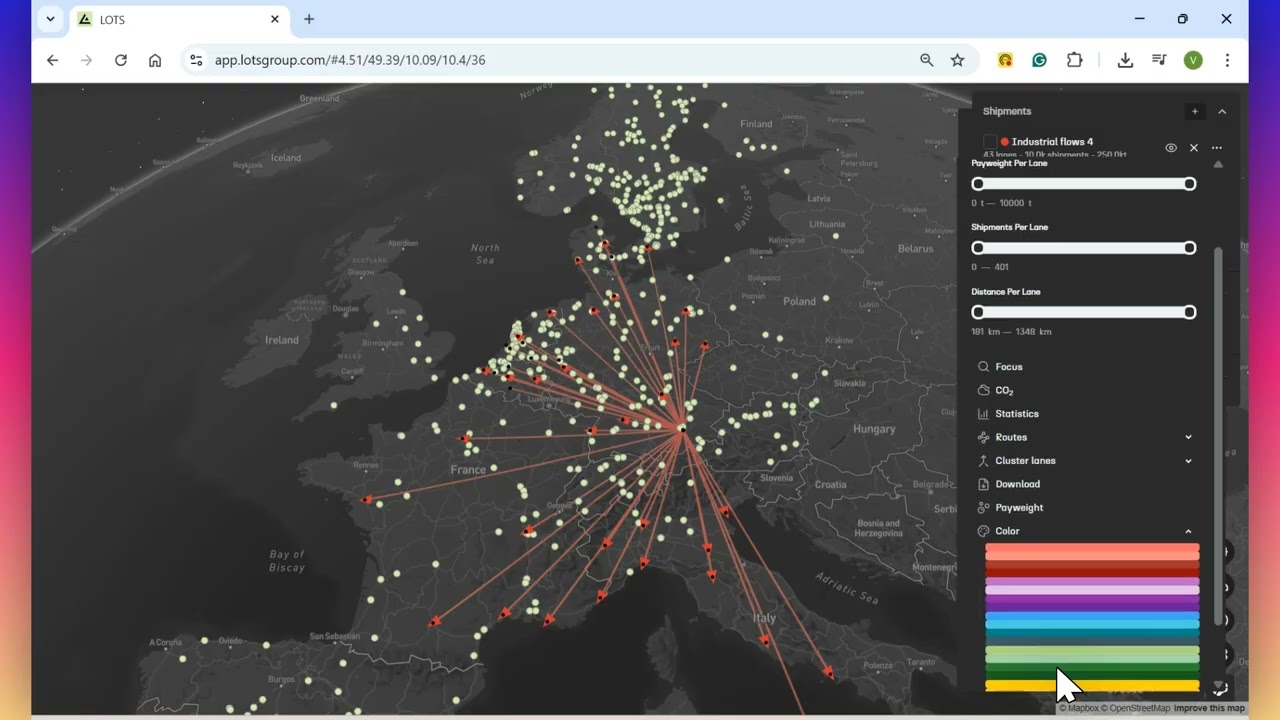
Task: Go back in the browser
Action: (52, 60)
